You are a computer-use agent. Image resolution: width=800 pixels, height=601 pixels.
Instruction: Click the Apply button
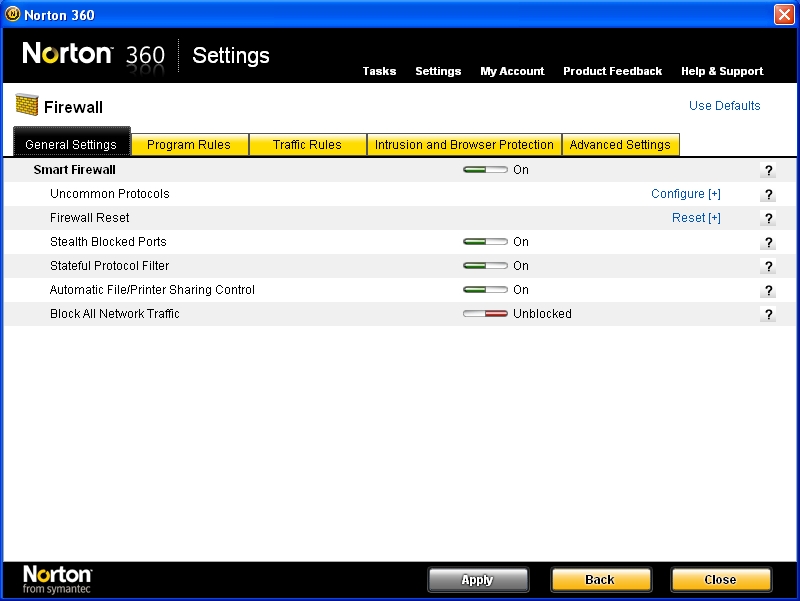(478, 580)
